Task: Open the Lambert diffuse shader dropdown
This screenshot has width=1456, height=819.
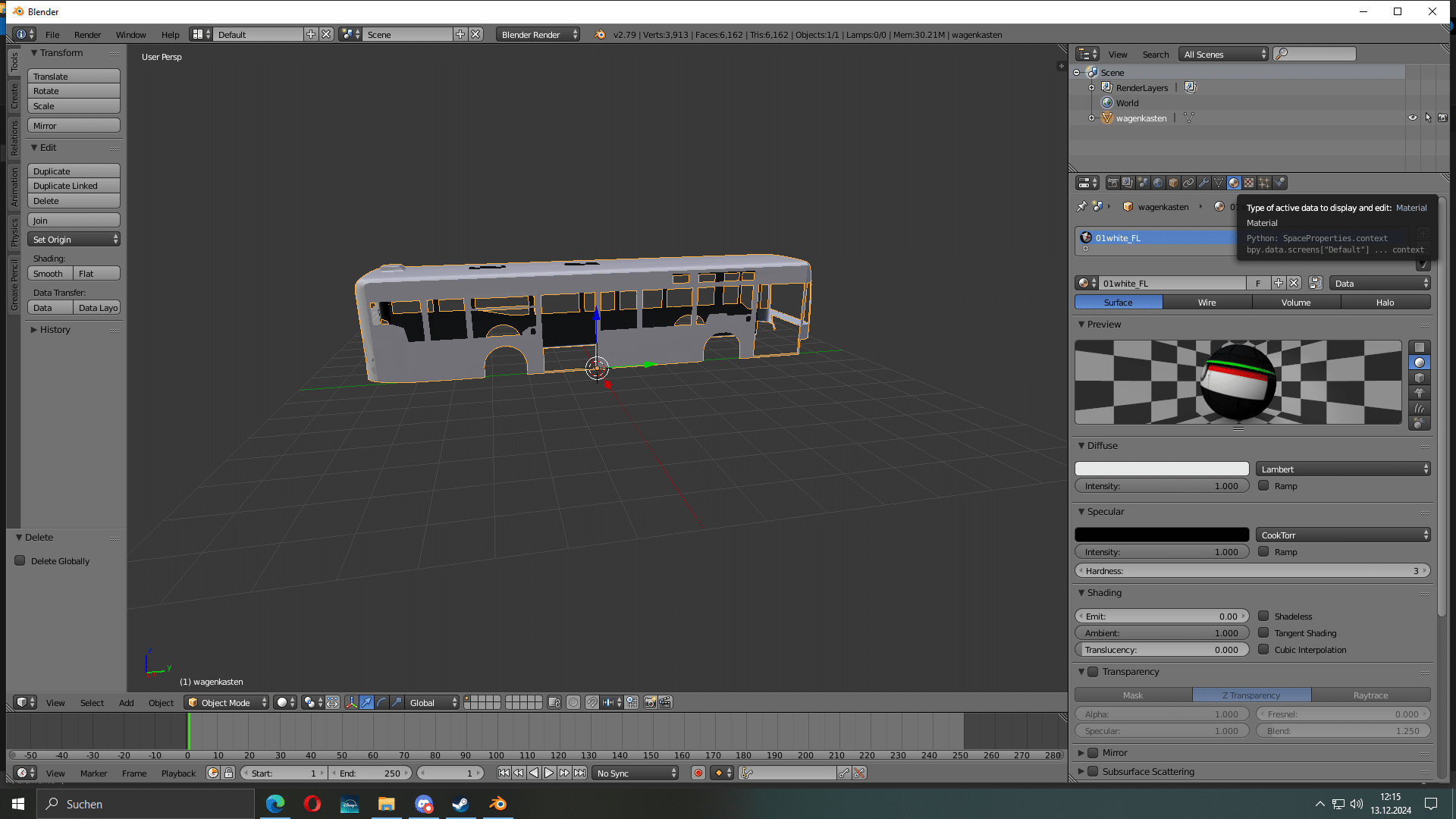Action: 1342,469
